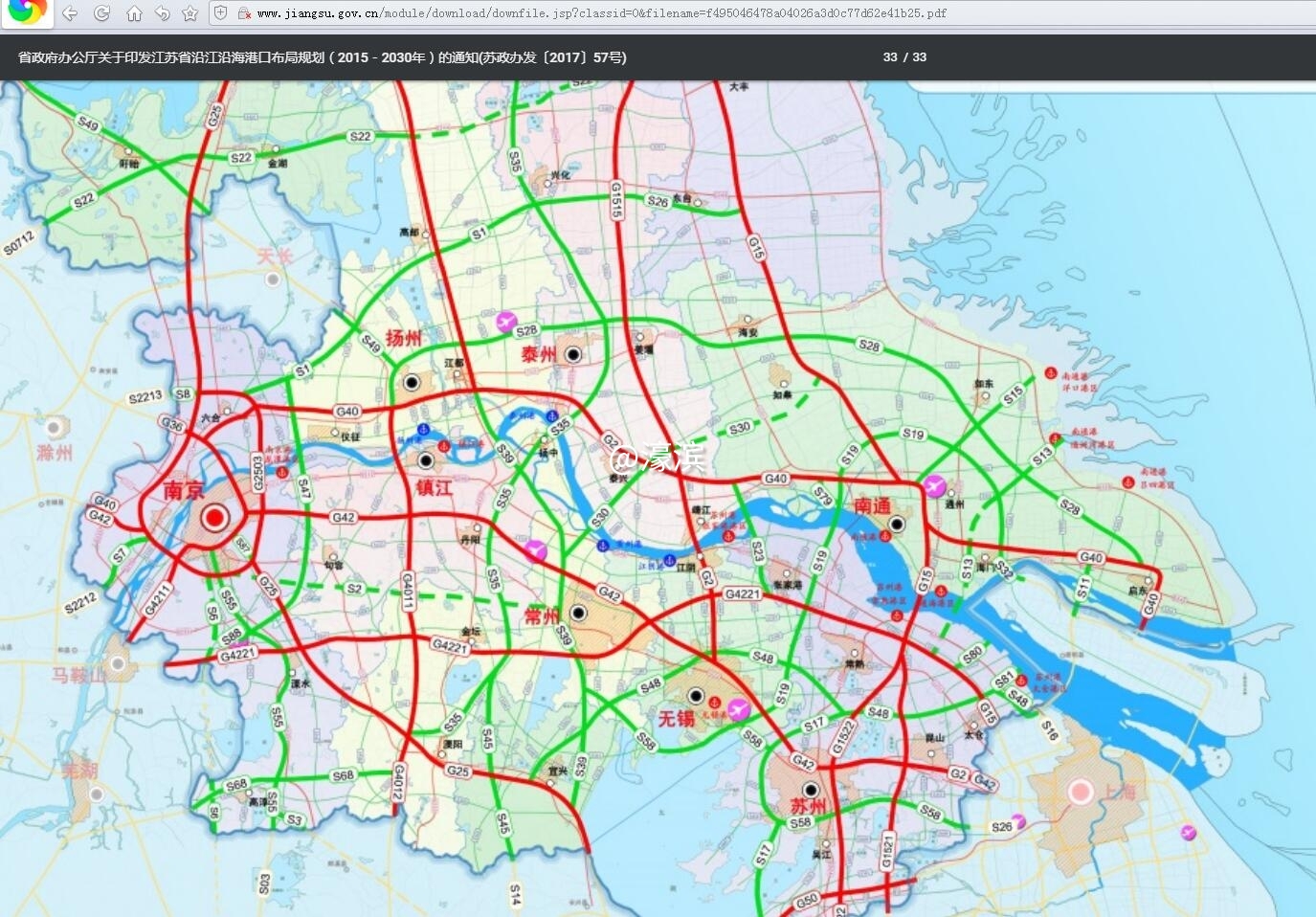Image resolution: width=1316 pixels, height=917 pixels.
Task: Reload the page with refresh icon
Action: coord(101,13)
